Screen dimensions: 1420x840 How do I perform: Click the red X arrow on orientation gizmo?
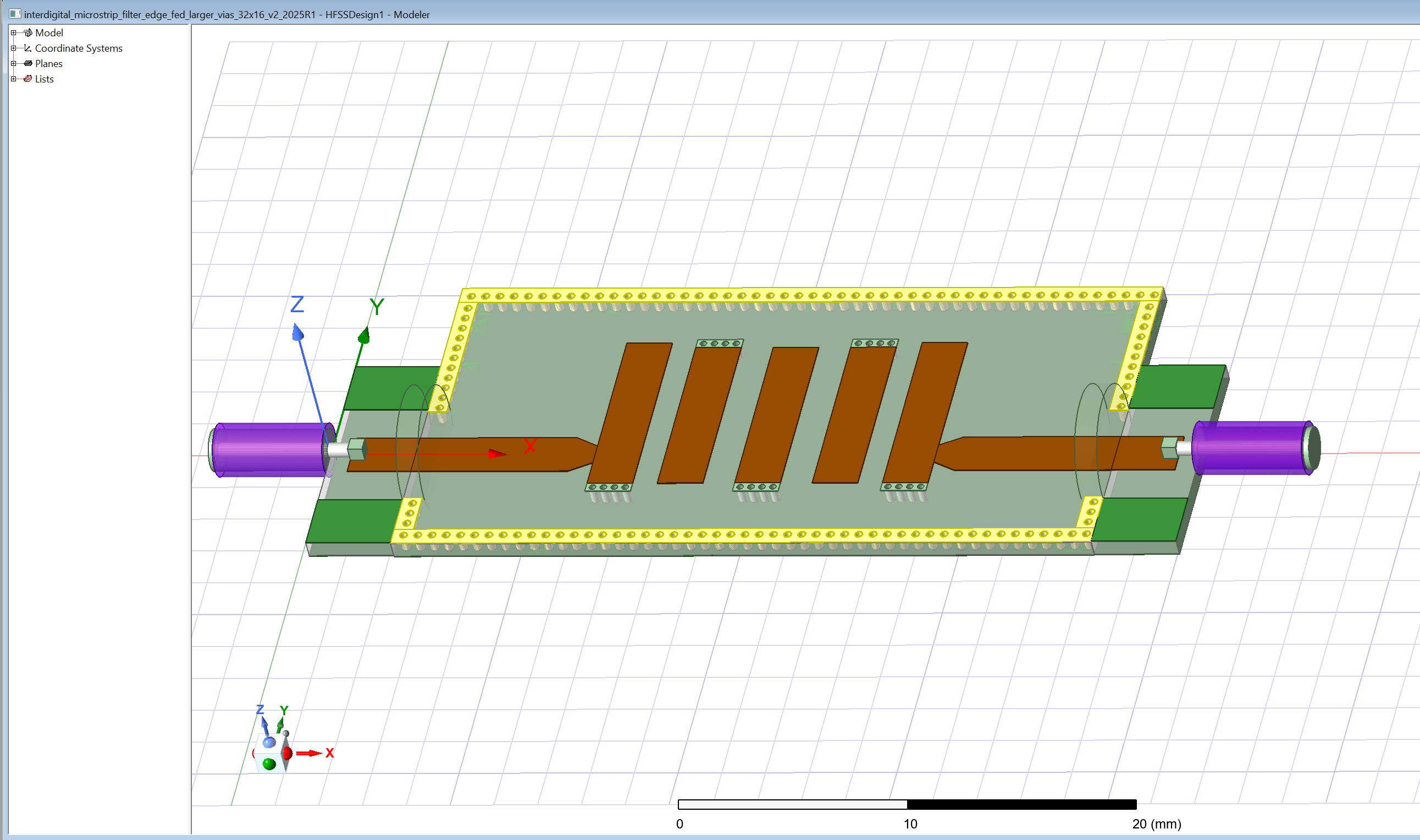point(309,753)
